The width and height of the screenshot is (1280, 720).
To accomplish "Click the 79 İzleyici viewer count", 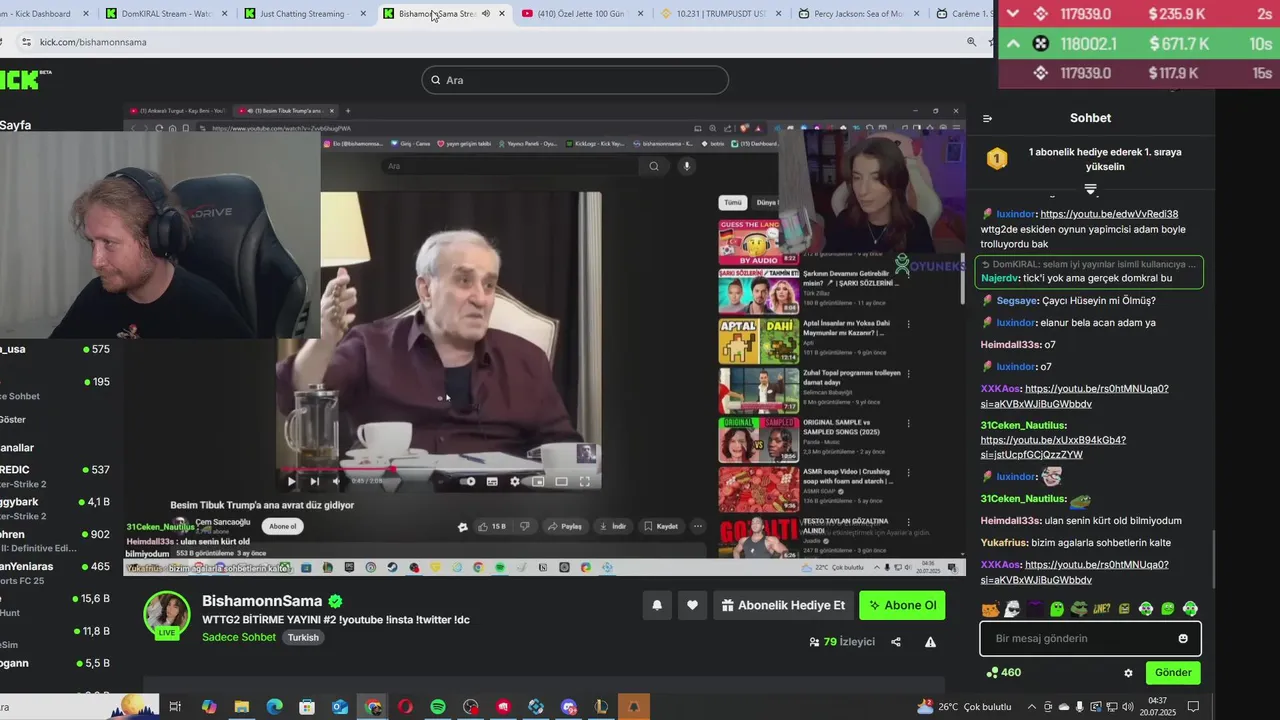I will tap(842, 642).
